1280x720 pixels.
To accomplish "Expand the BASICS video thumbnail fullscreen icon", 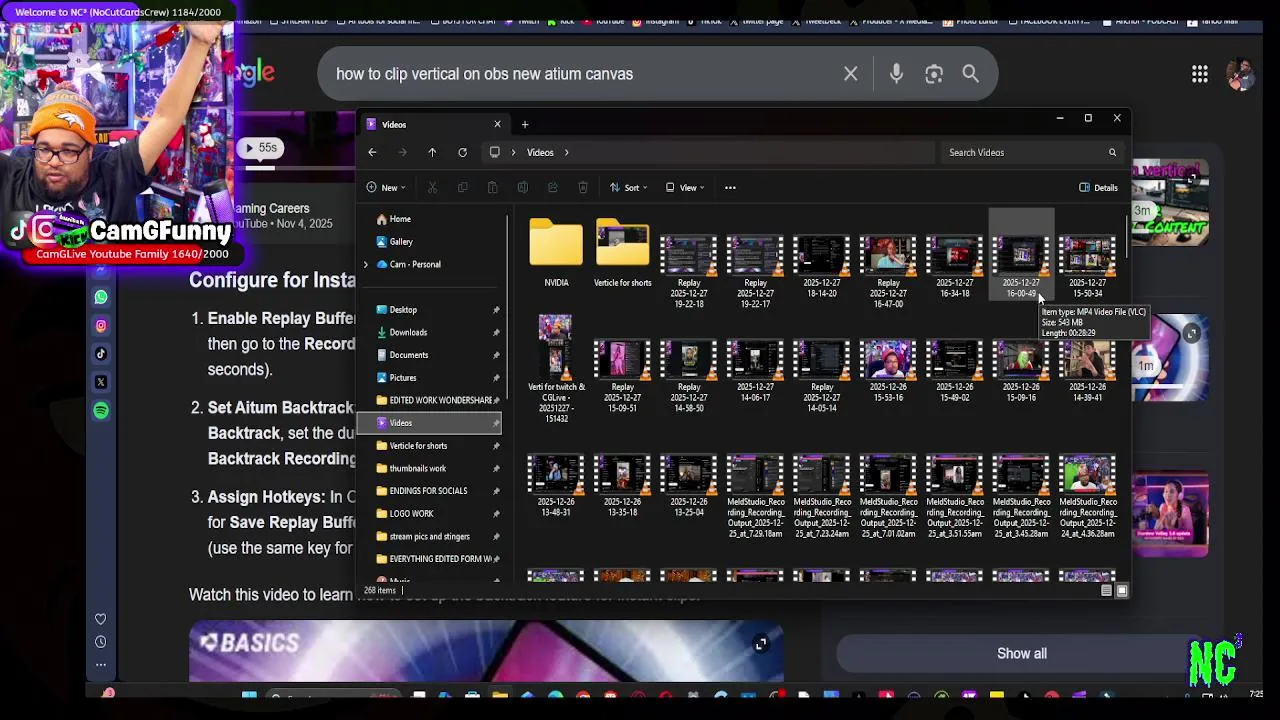I will 761,645.
